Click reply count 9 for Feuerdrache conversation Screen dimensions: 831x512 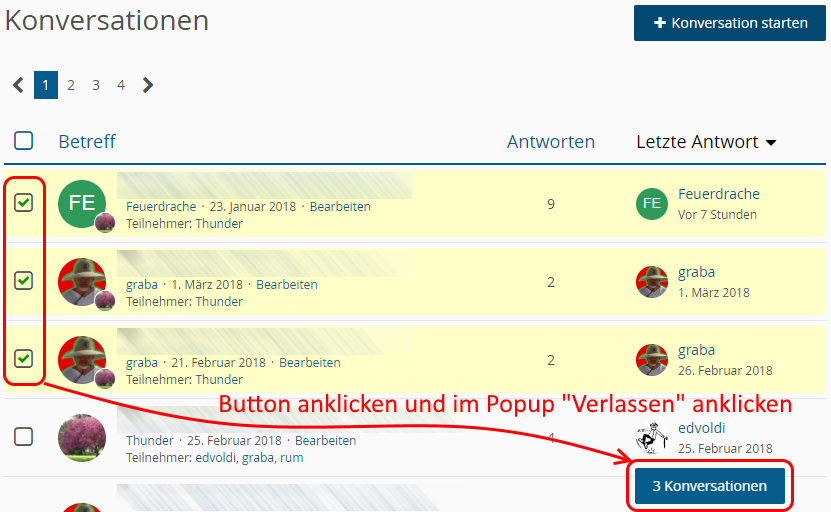tap(551, 204)
